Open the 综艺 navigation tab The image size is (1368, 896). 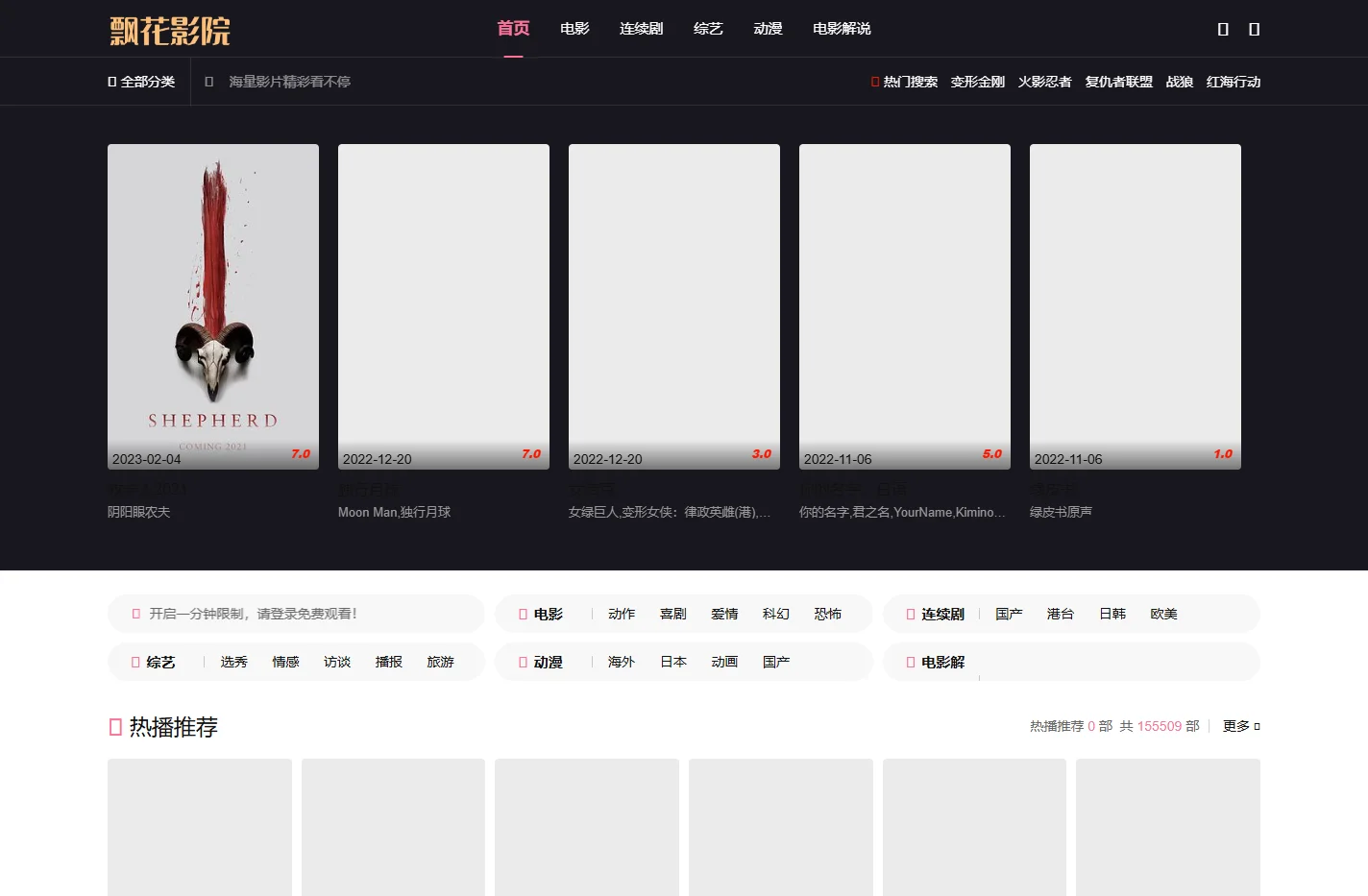coord(708,29)
